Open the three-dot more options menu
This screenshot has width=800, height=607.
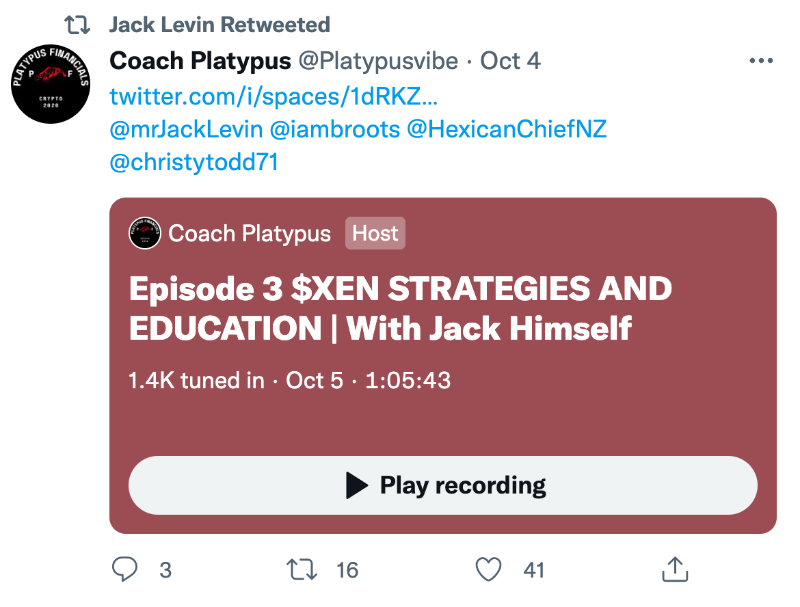[761, 61]
